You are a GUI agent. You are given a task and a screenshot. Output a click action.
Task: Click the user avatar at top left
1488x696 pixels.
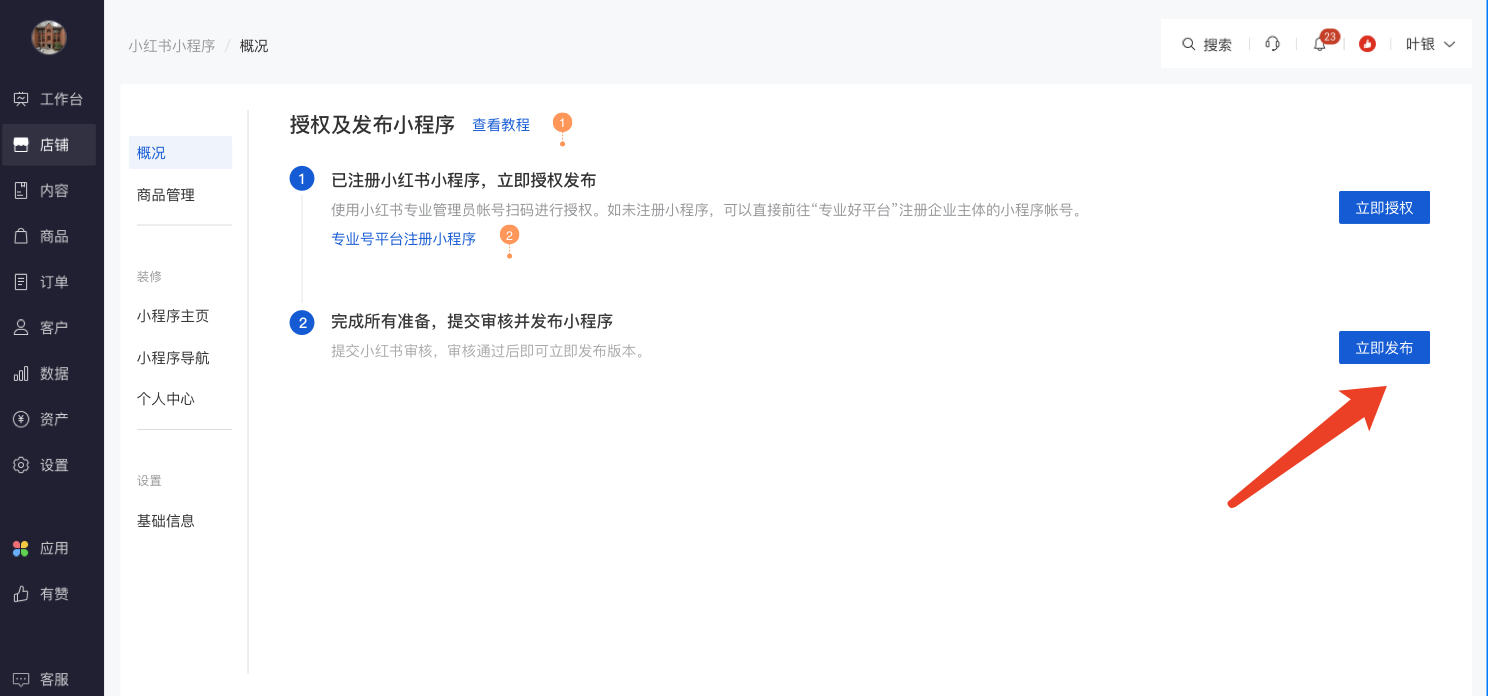[49, 38]
